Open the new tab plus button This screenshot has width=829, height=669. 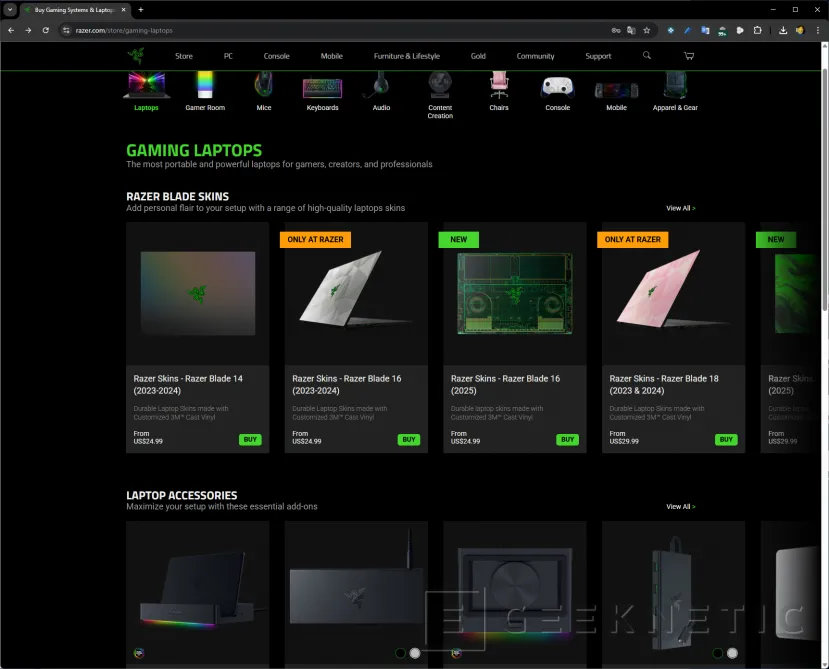tap(141, 10)
